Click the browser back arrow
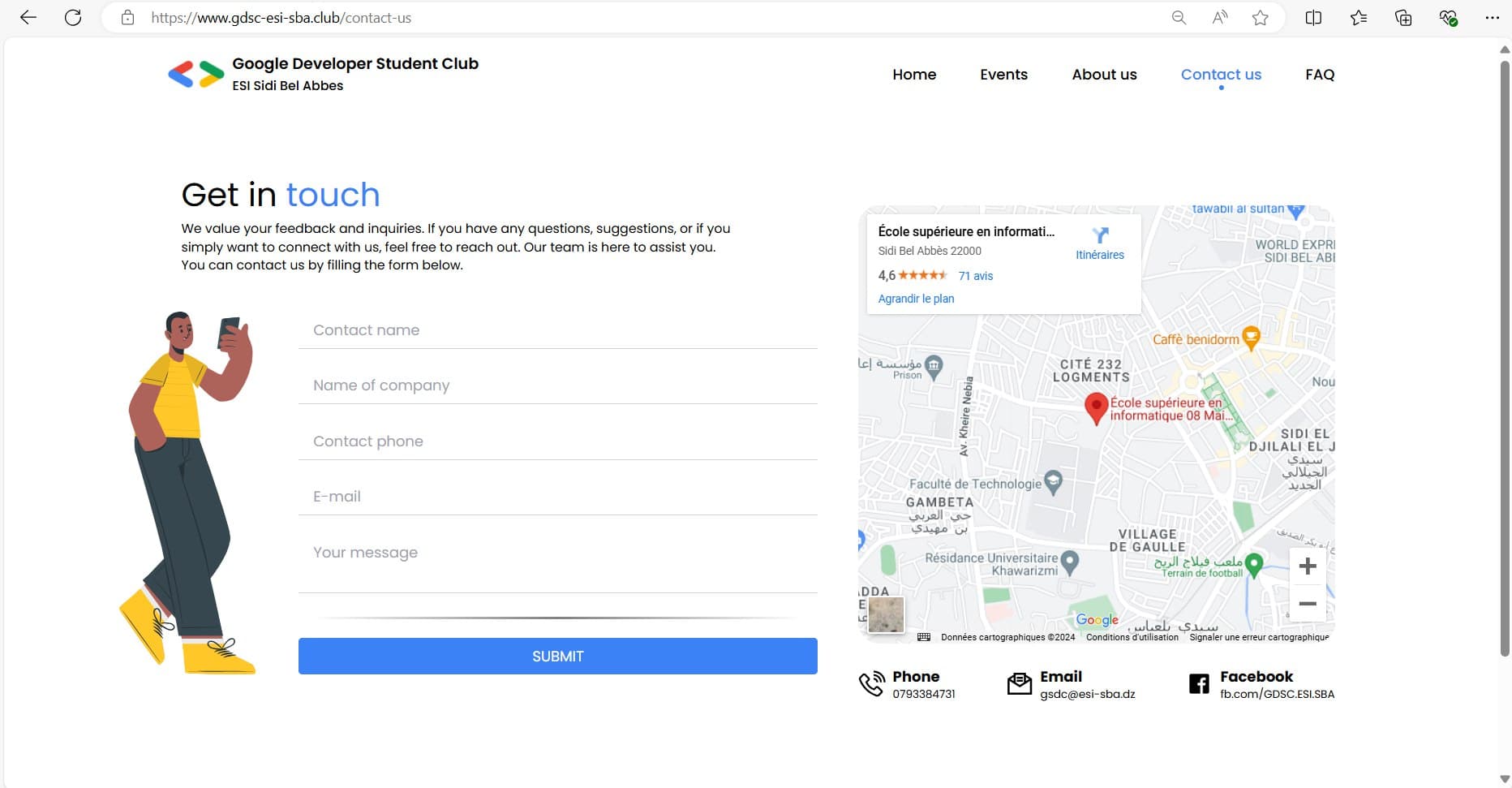The width and height of the screenshot is (1512, 788). tap(28, 18)
